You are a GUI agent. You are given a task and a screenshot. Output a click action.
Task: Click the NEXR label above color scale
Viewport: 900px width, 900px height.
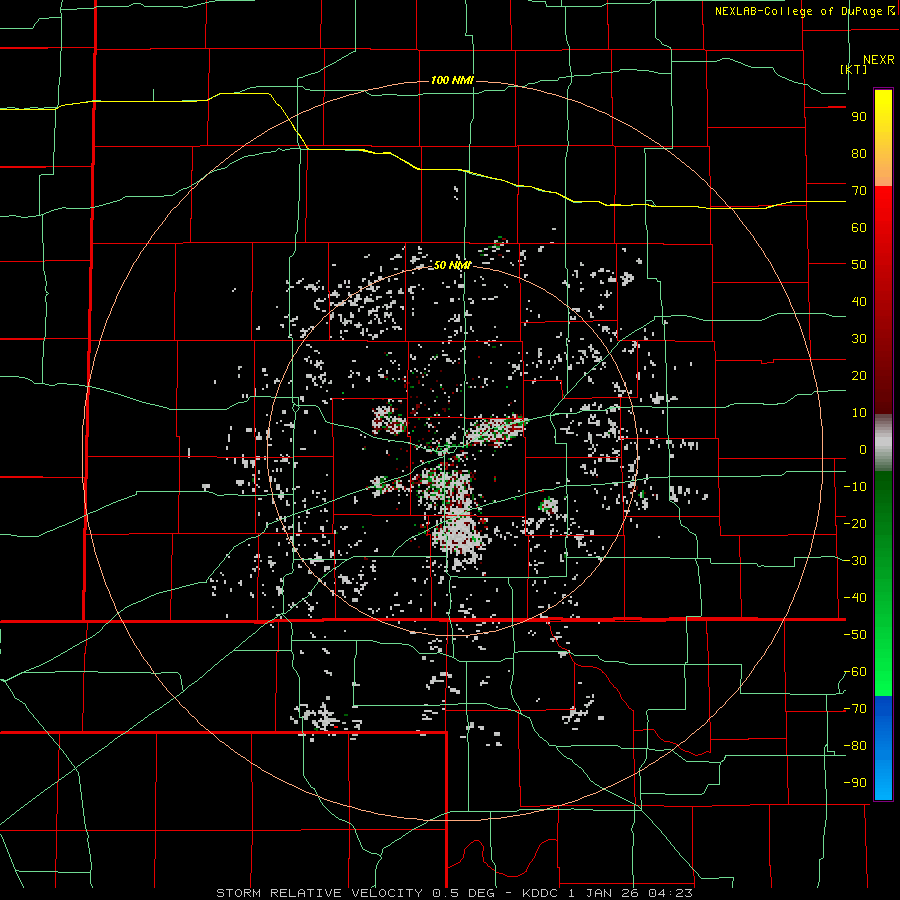(x=879, y=60)
